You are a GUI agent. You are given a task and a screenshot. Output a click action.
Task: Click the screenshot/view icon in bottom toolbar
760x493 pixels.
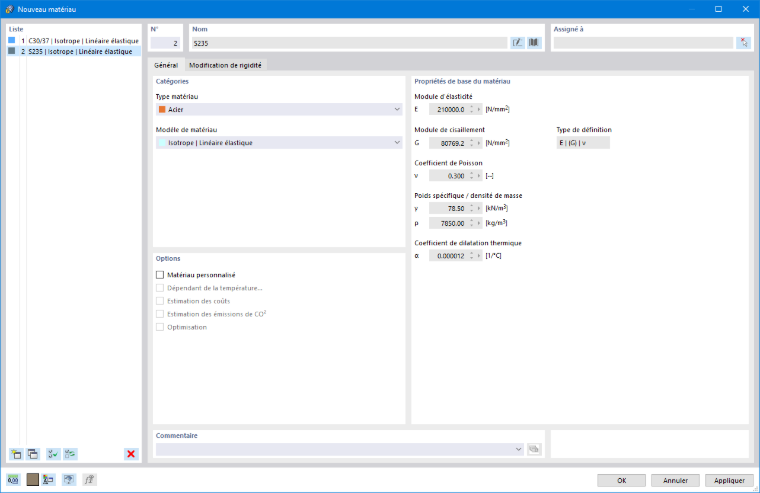[x=69, y=480]
